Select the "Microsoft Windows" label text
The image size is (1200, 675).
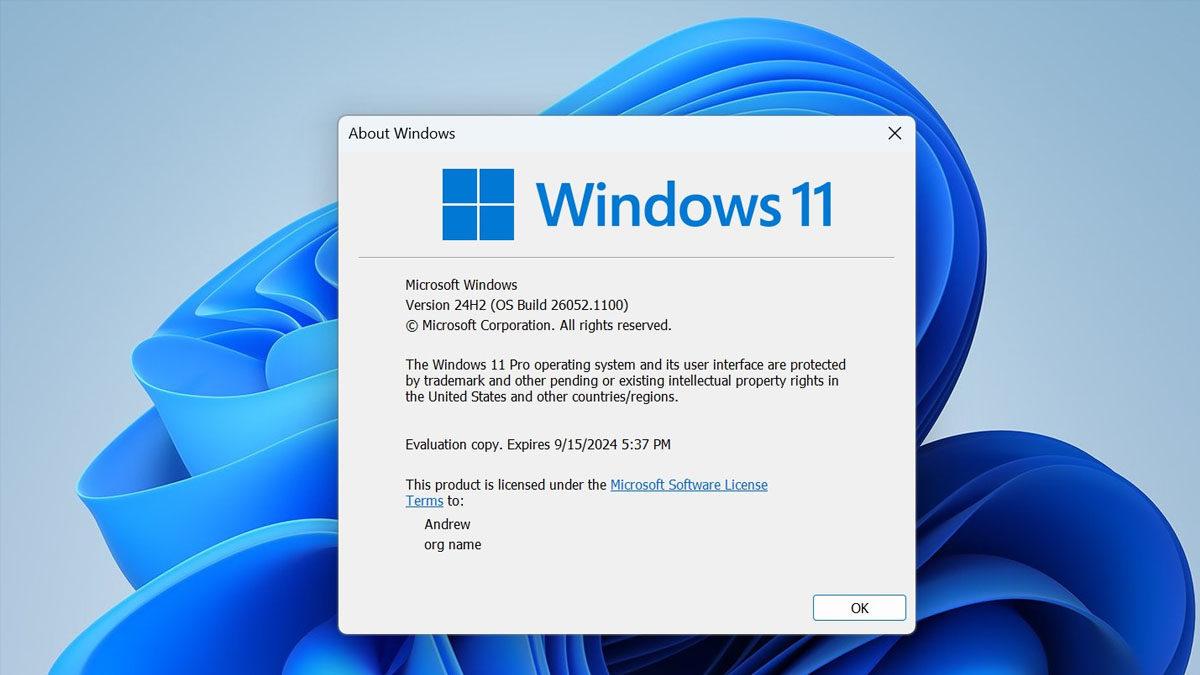(461, 284)
